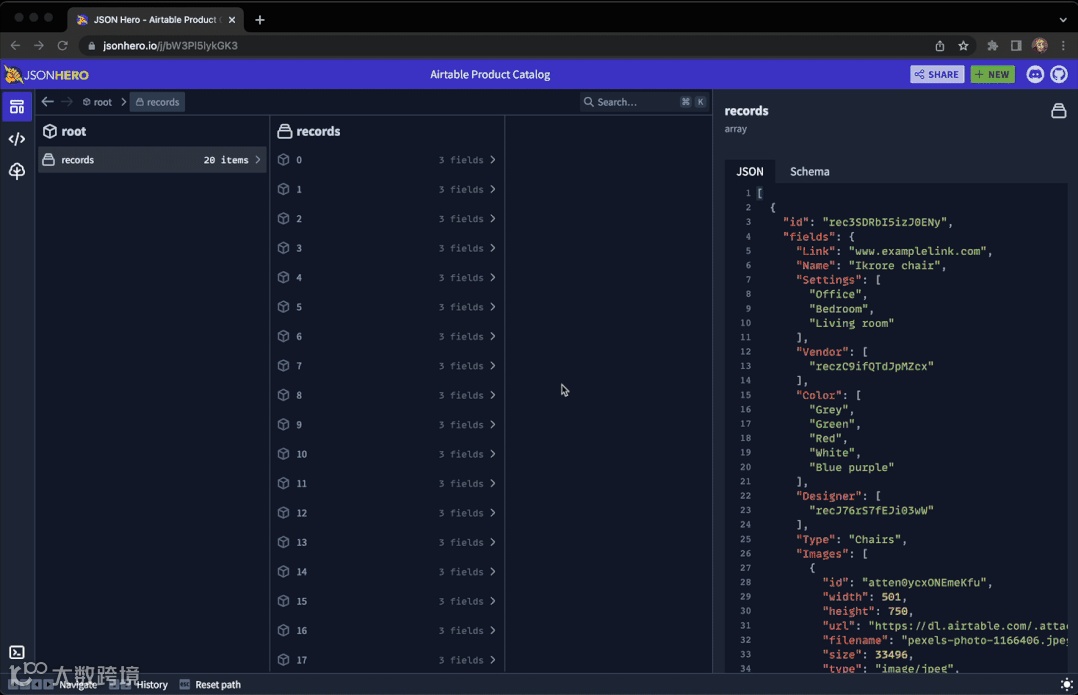Open the column view sidebar icon
The height and width of the screenshot is (695, 1078).
point(16,107)
